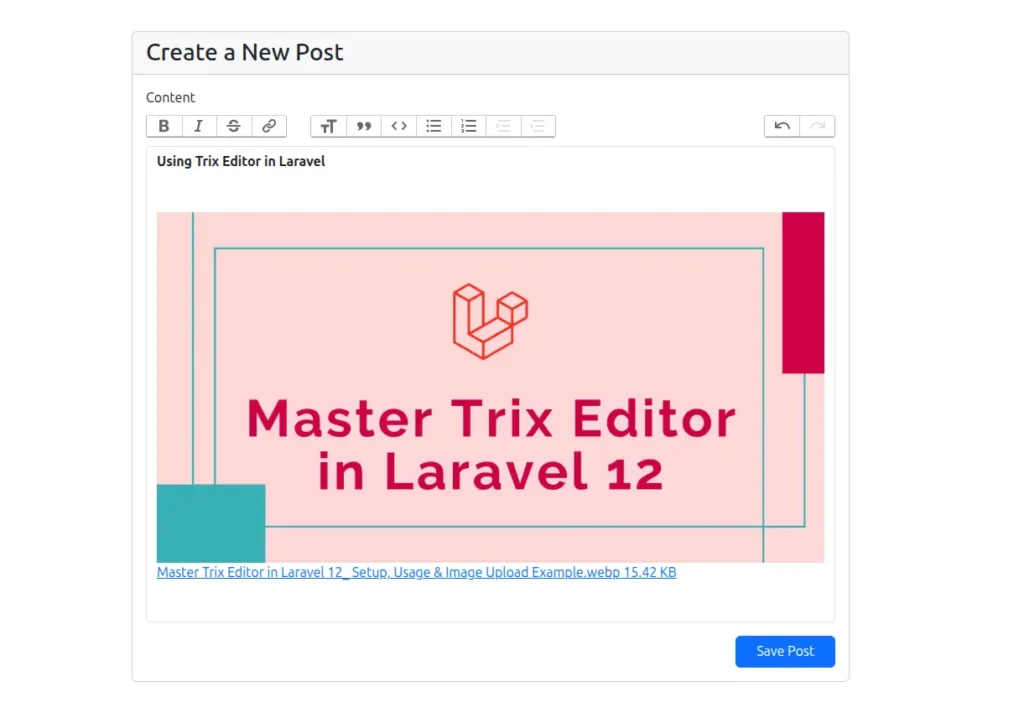This screenshot has width=1024, height=723.
Task: Click the Save Post button
Action: coord(785,651)
